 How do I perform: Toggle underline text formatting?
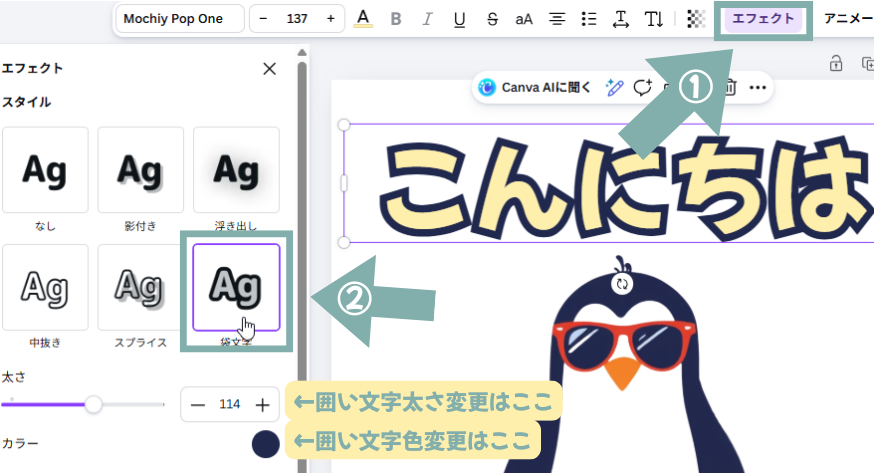click(459, 19)
